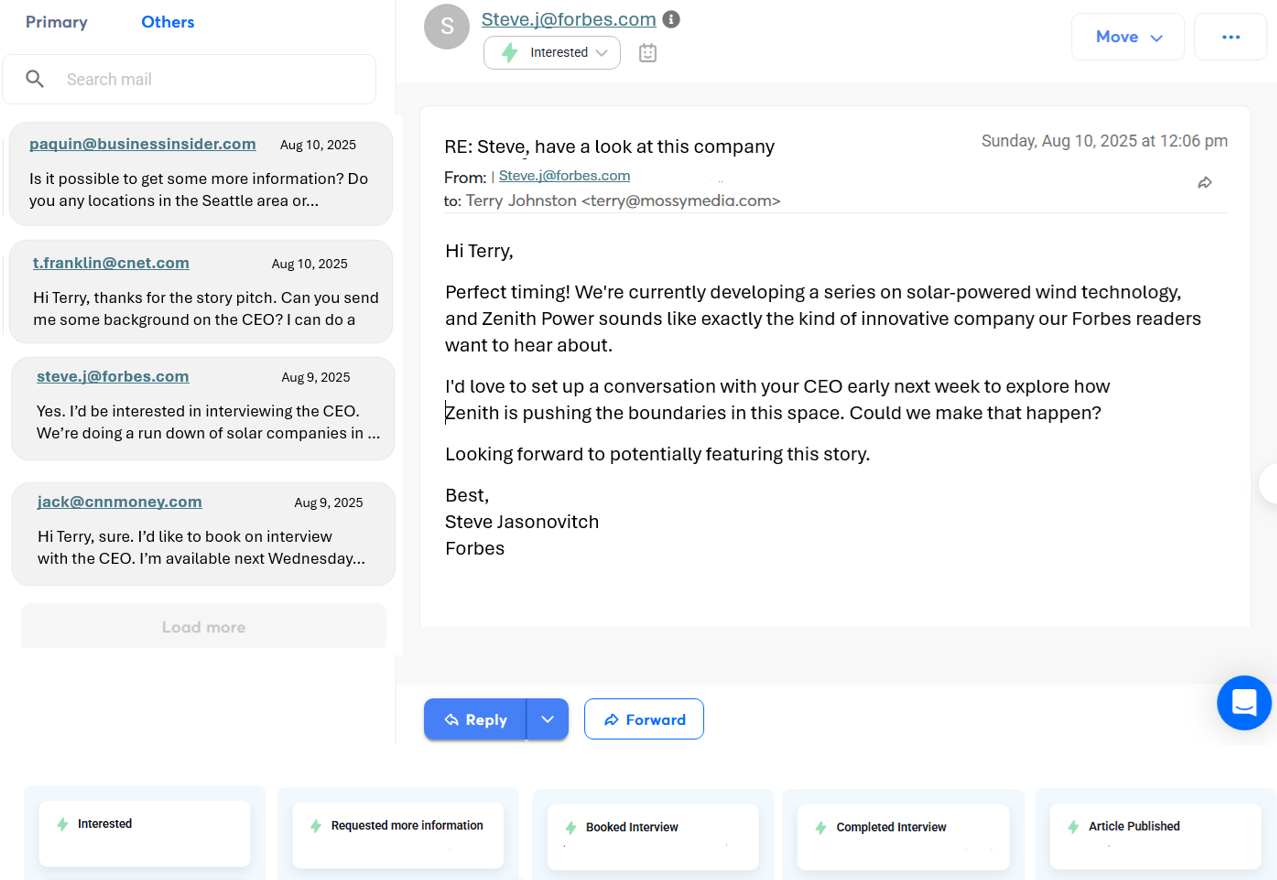
Task: Switch to the Primary tab
Action: click(x=56, y=22)
